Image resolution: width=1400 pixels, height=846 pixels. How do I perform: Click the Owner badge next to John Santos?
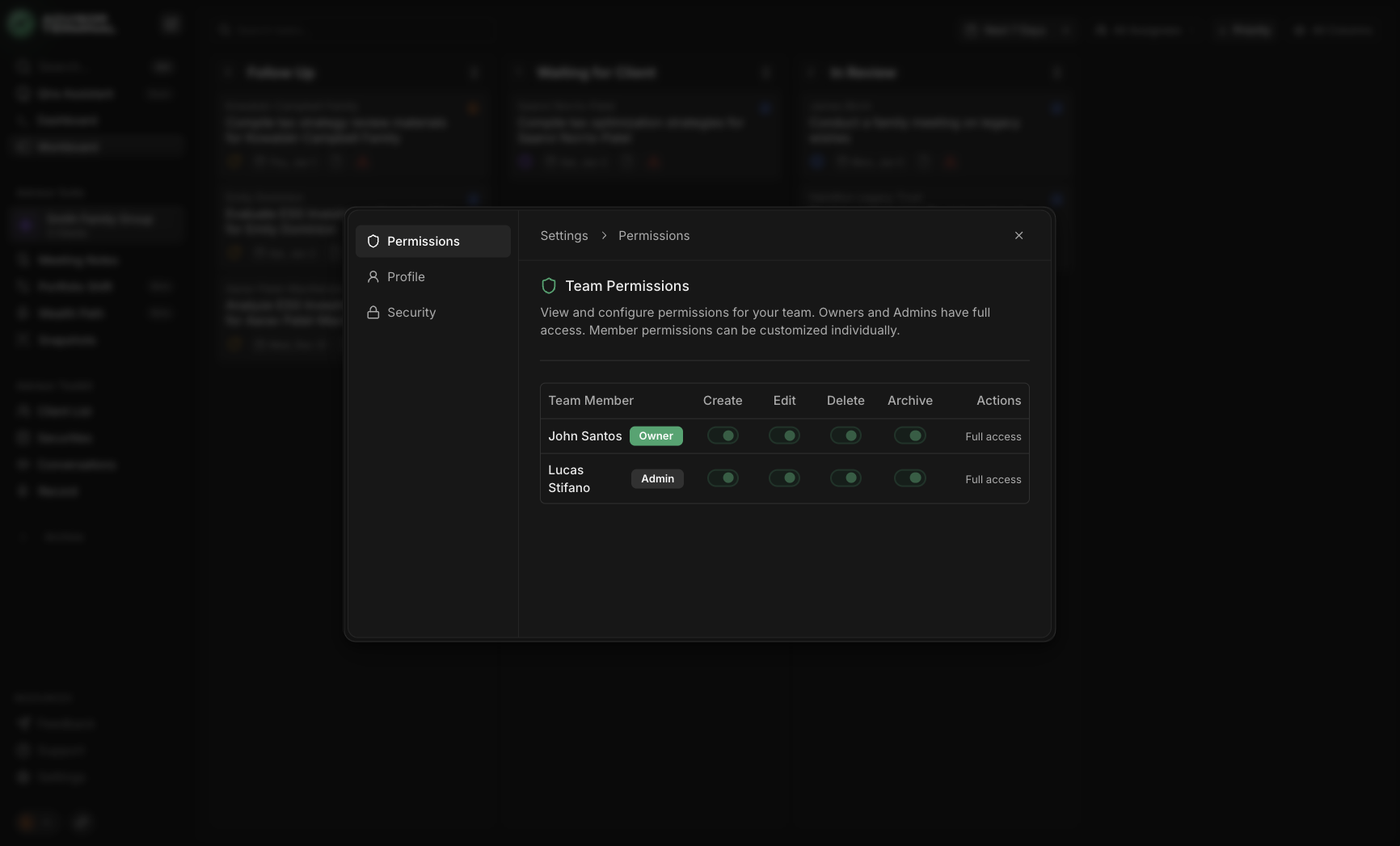656,436
